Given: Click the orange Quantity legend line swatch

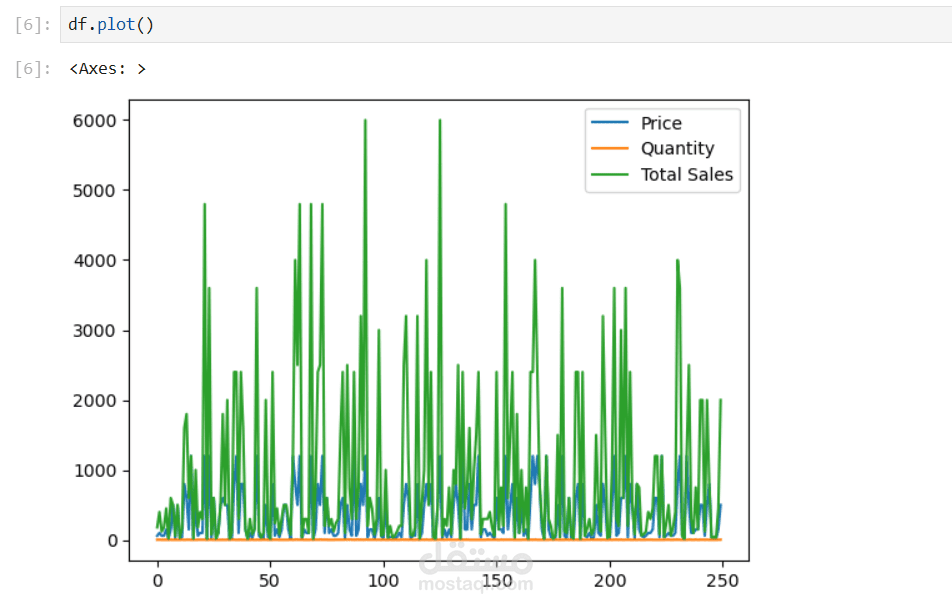Looking at the screenshot, I should pos(610,148).
